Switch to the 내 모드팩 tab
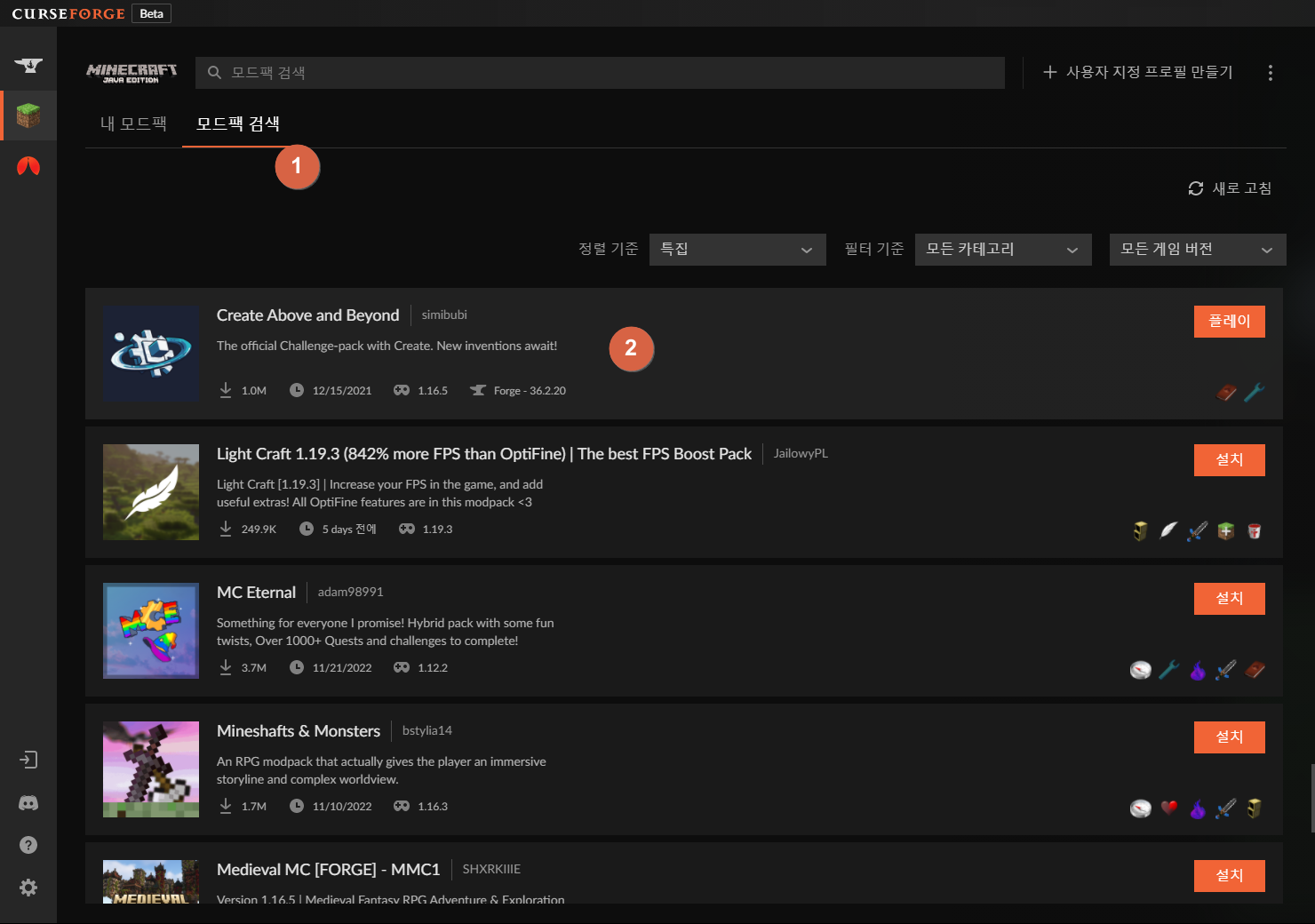This screenshot has width=1315, height=924. tap(133, 123)
